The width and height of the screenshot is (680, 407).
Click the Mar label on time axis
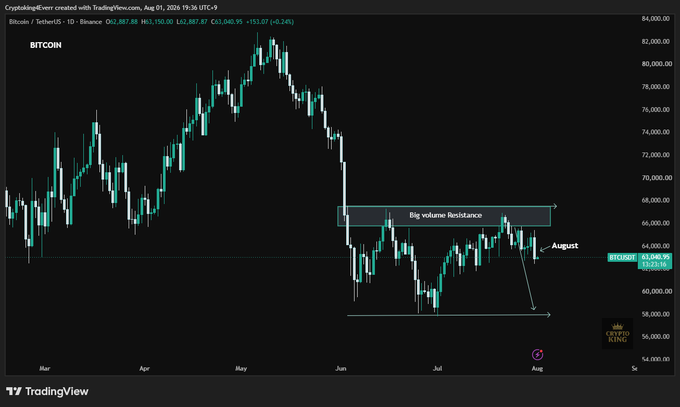click(x=45, y=368)
